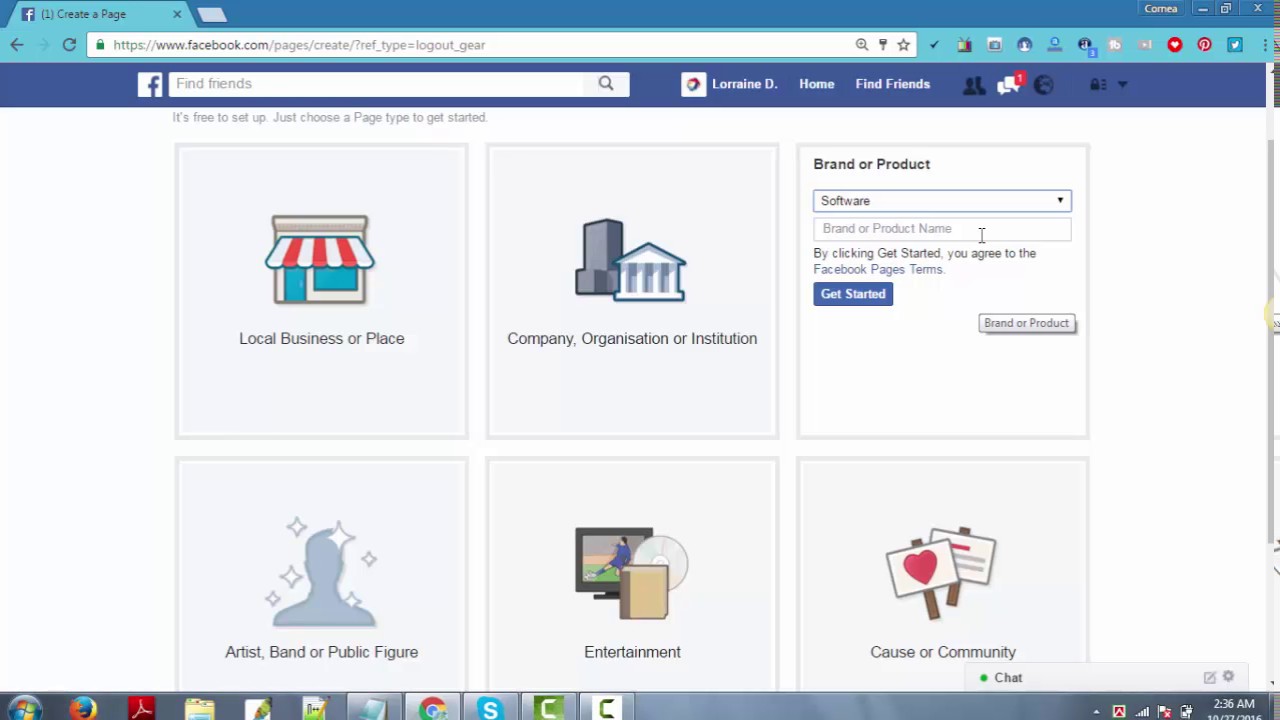
Task: Click the Get Started button
Action: click(x=853, y=294)
